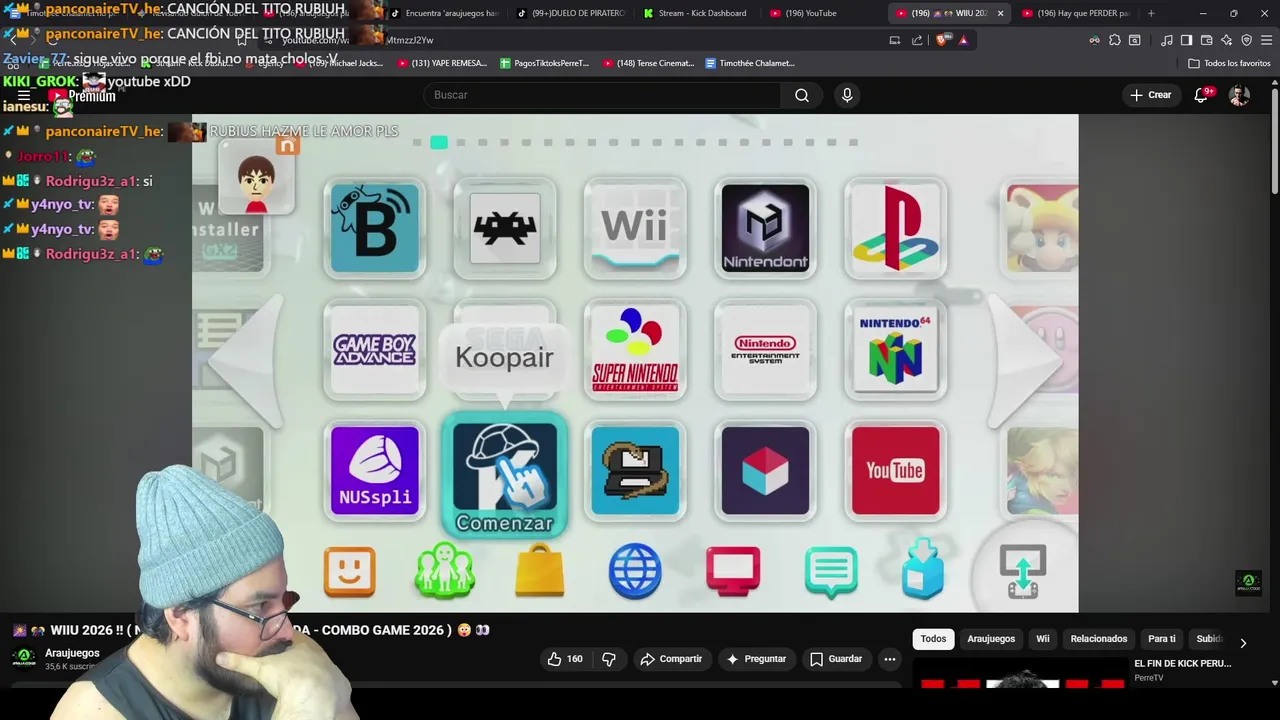Open the Tense Cinemat... bookmark
Screen dimensions: 1280x720
tap(648, 63)
